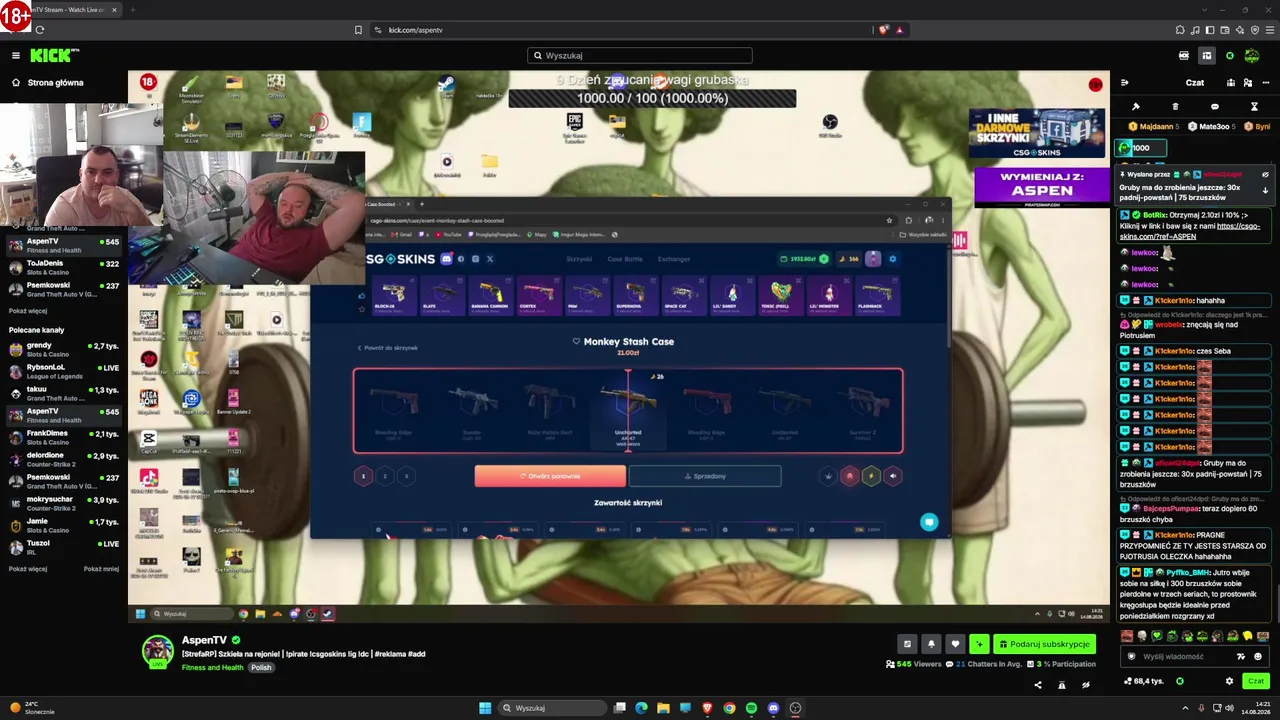This screenshot has height=720, width=1280.
Task: Open a new browser tab
Action: coord(132,10)
